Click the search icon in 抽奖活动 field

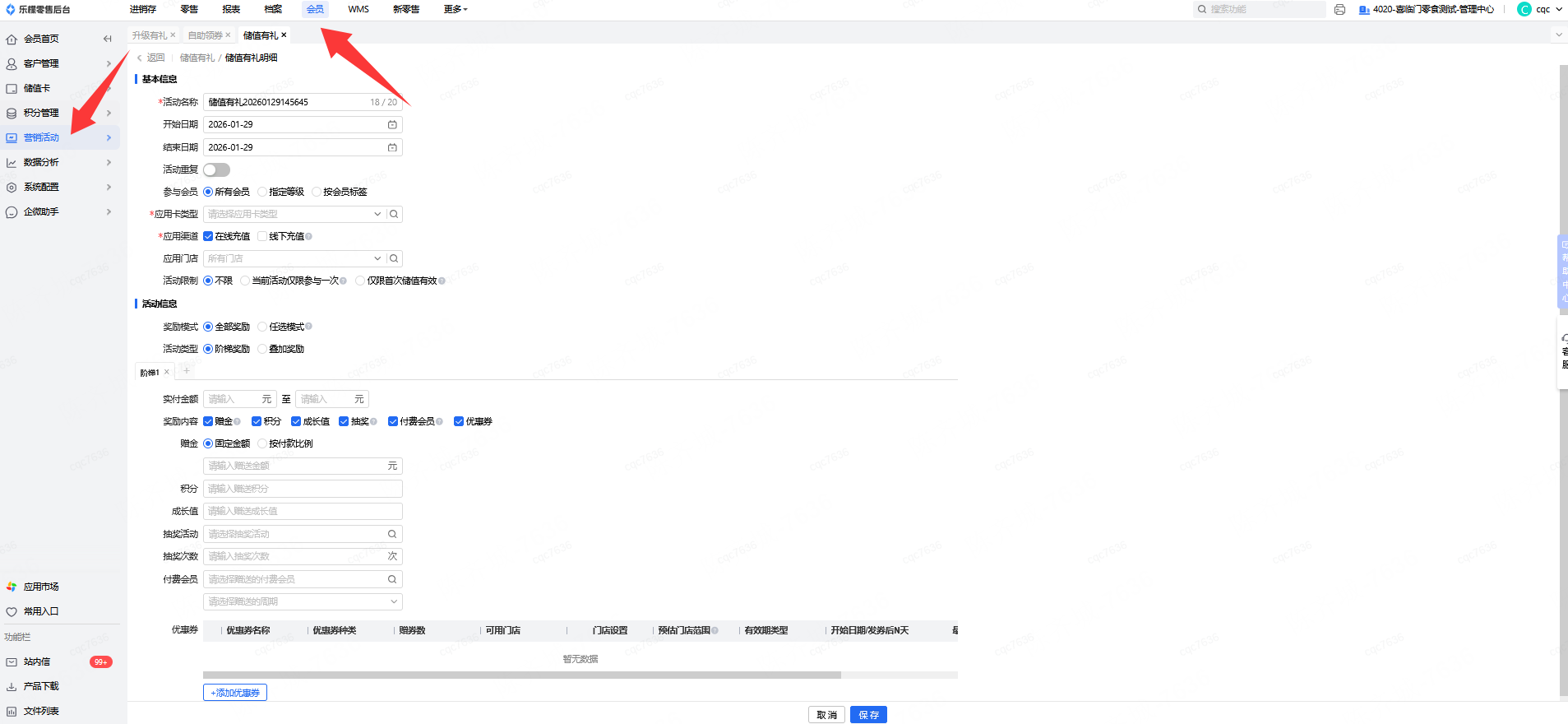click(392, 534)
